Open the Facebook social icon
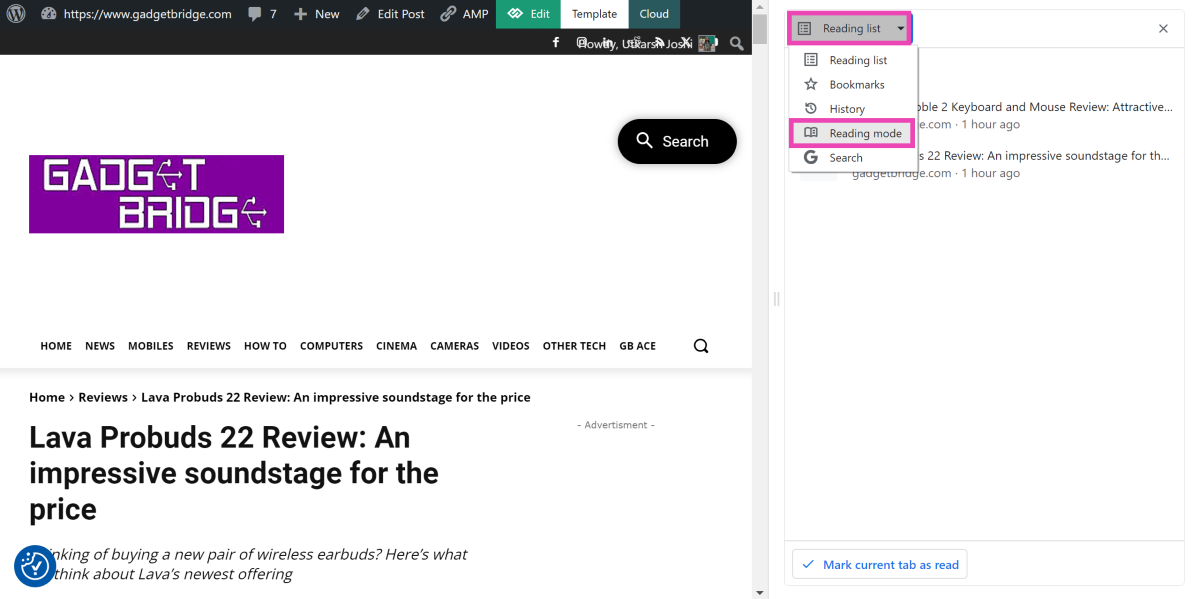 [556, 42]
